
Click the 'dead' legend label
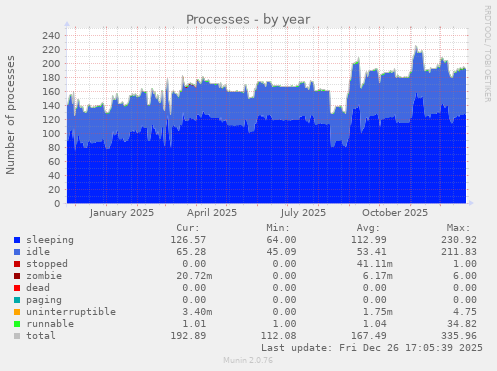[38, 288]
